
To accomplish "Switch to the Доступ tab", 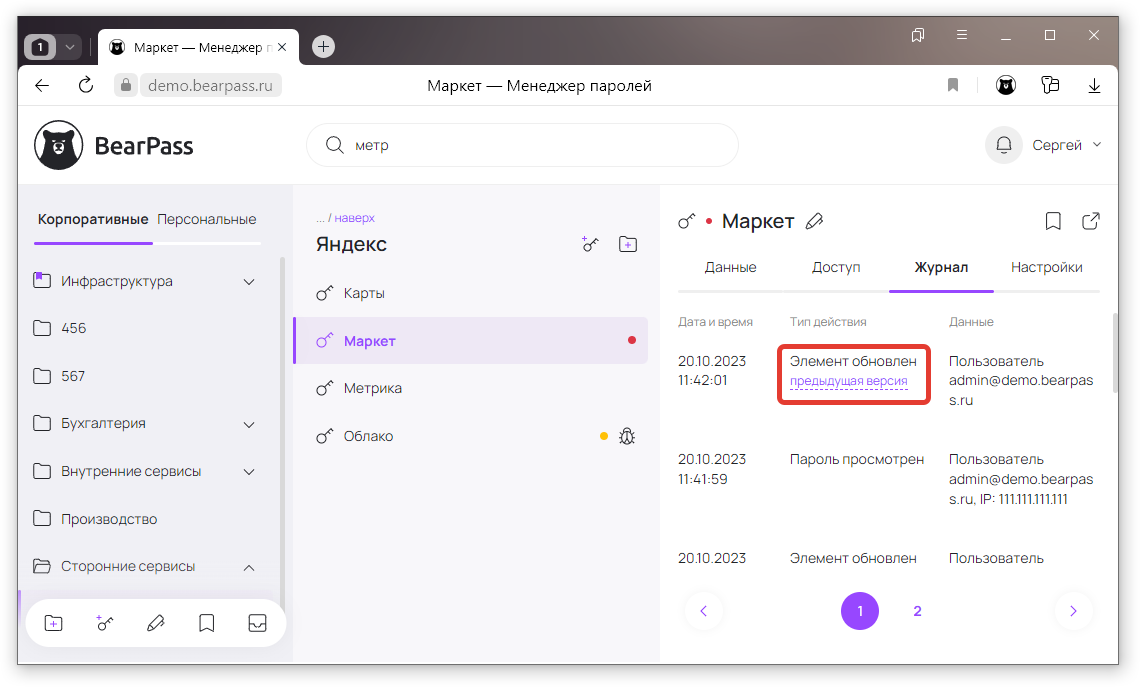I will click(x=836, y=267).
